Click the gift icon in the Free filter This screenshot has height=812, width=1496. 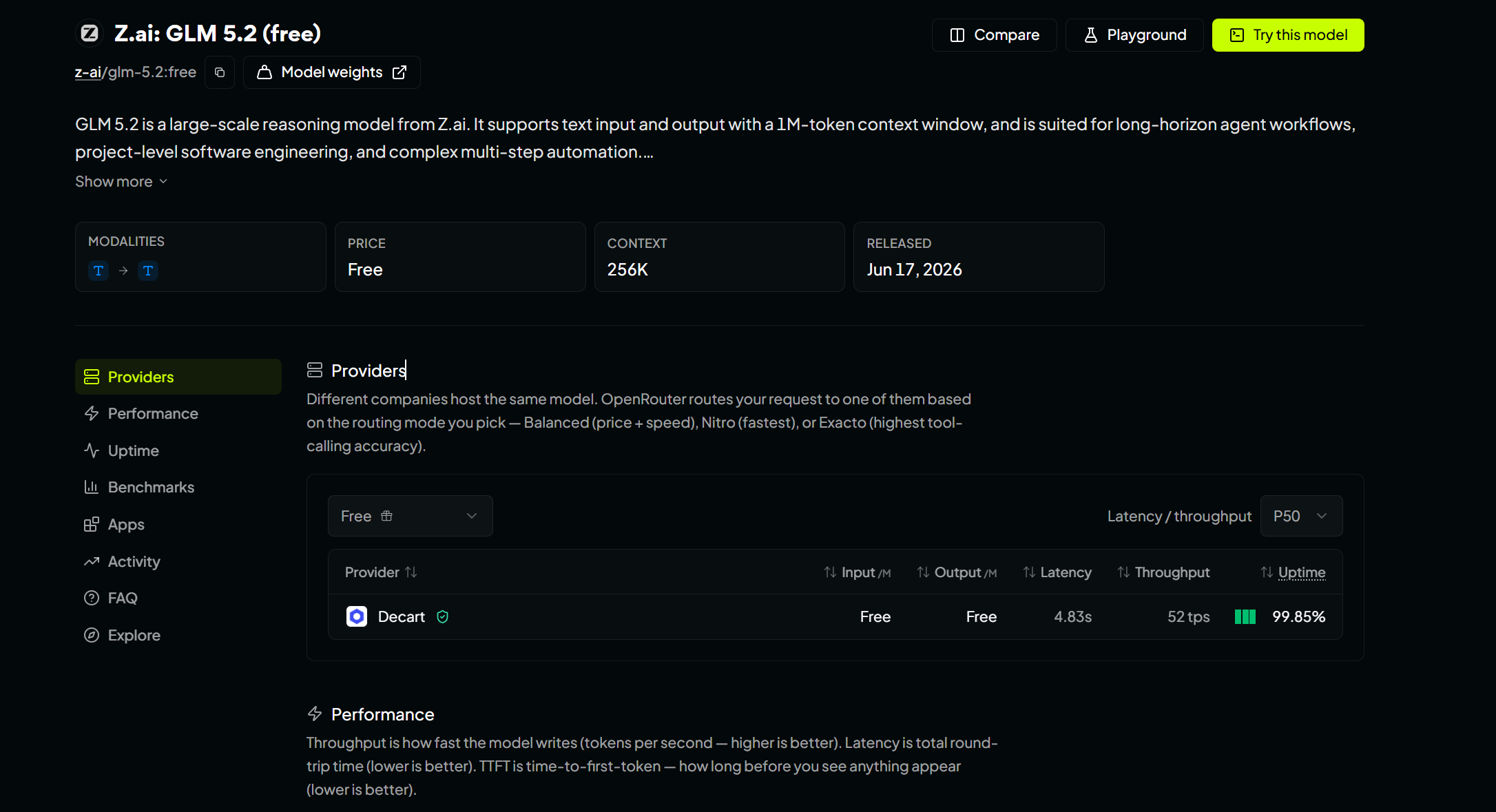point(387,516)
